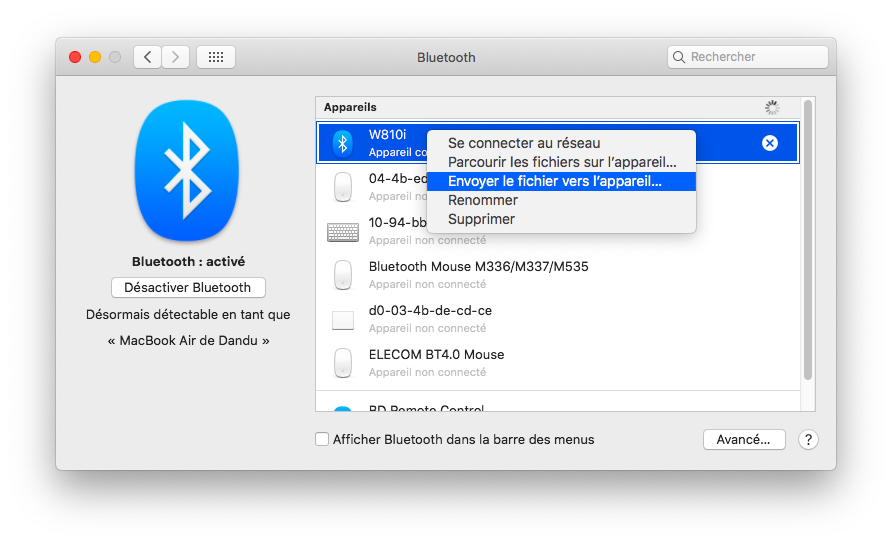This screenshot has height=544, width=892.
Task: Click the back navigation arrow
Action: point(148,57)
